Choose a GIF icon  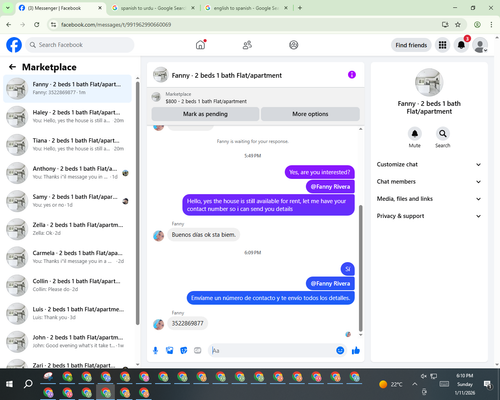[198, 350]
